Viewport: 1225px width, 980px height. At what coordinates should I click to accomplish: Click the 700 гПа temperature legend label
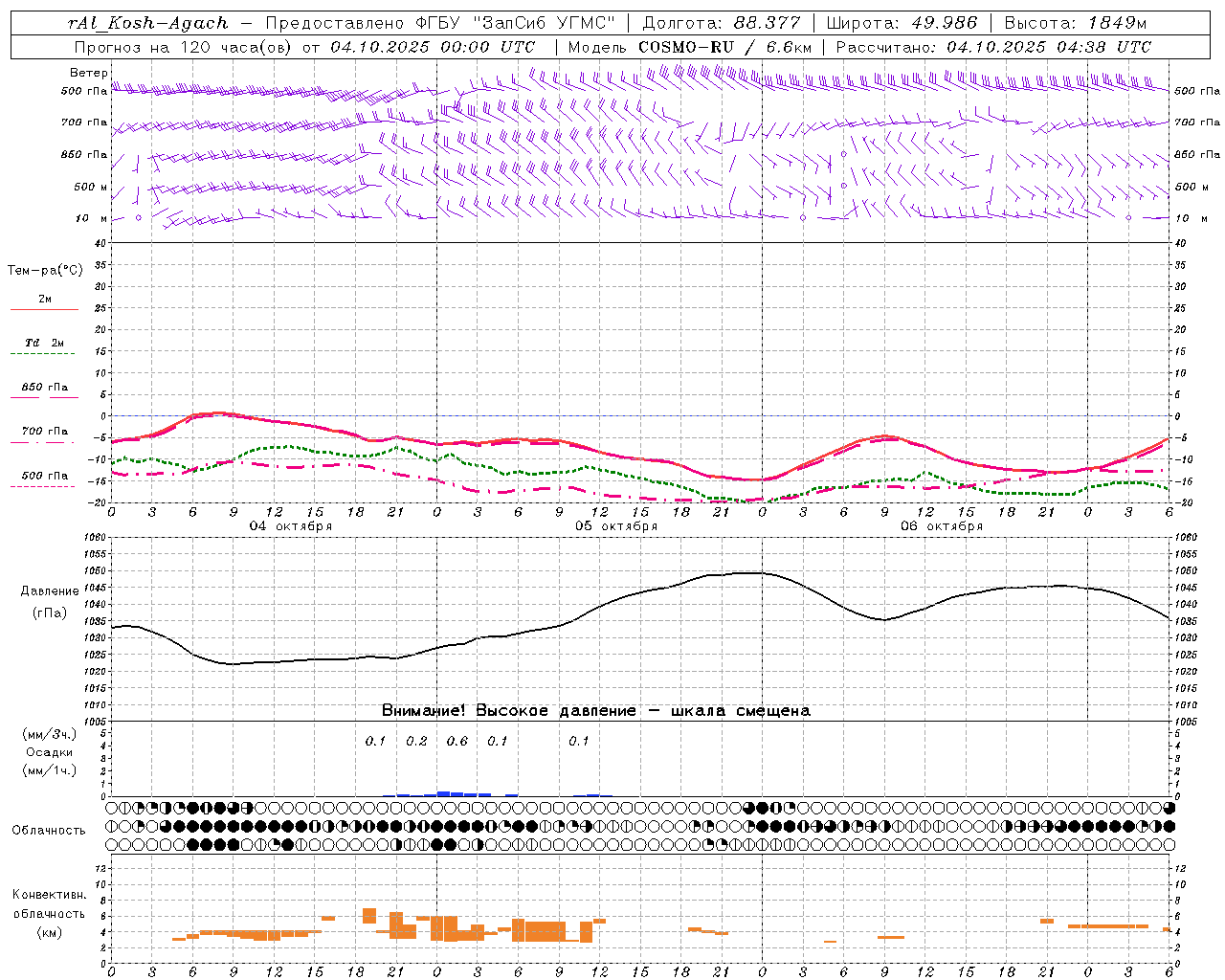point(45,432)
